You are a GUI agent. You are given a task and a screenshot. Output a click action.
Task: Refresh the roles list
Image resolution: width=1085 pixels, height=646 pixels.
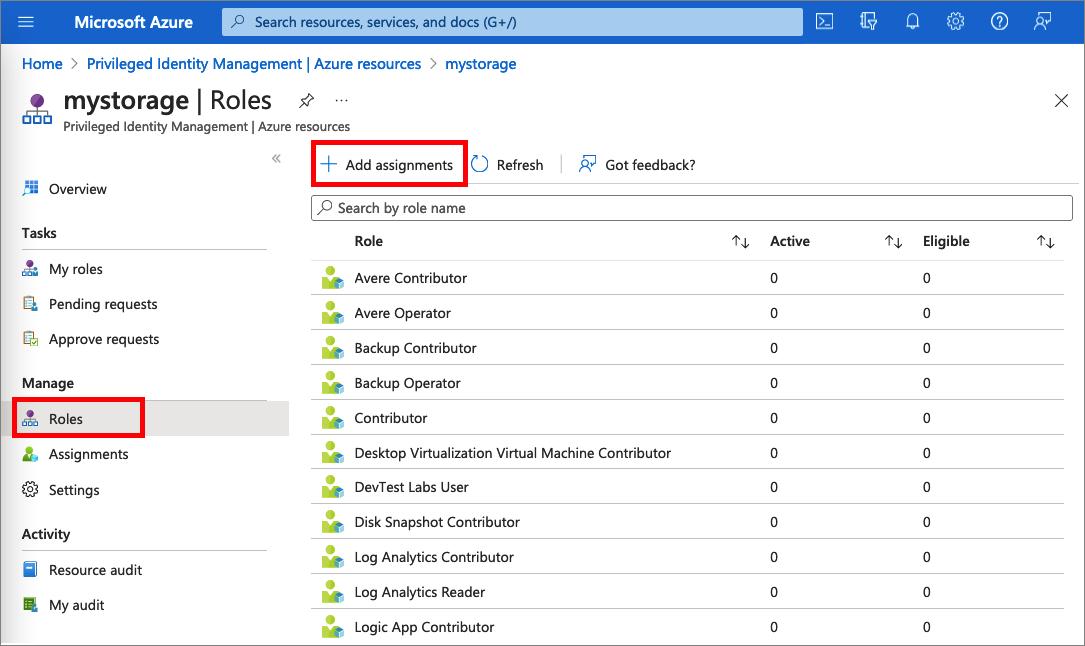tap(508, 165)
